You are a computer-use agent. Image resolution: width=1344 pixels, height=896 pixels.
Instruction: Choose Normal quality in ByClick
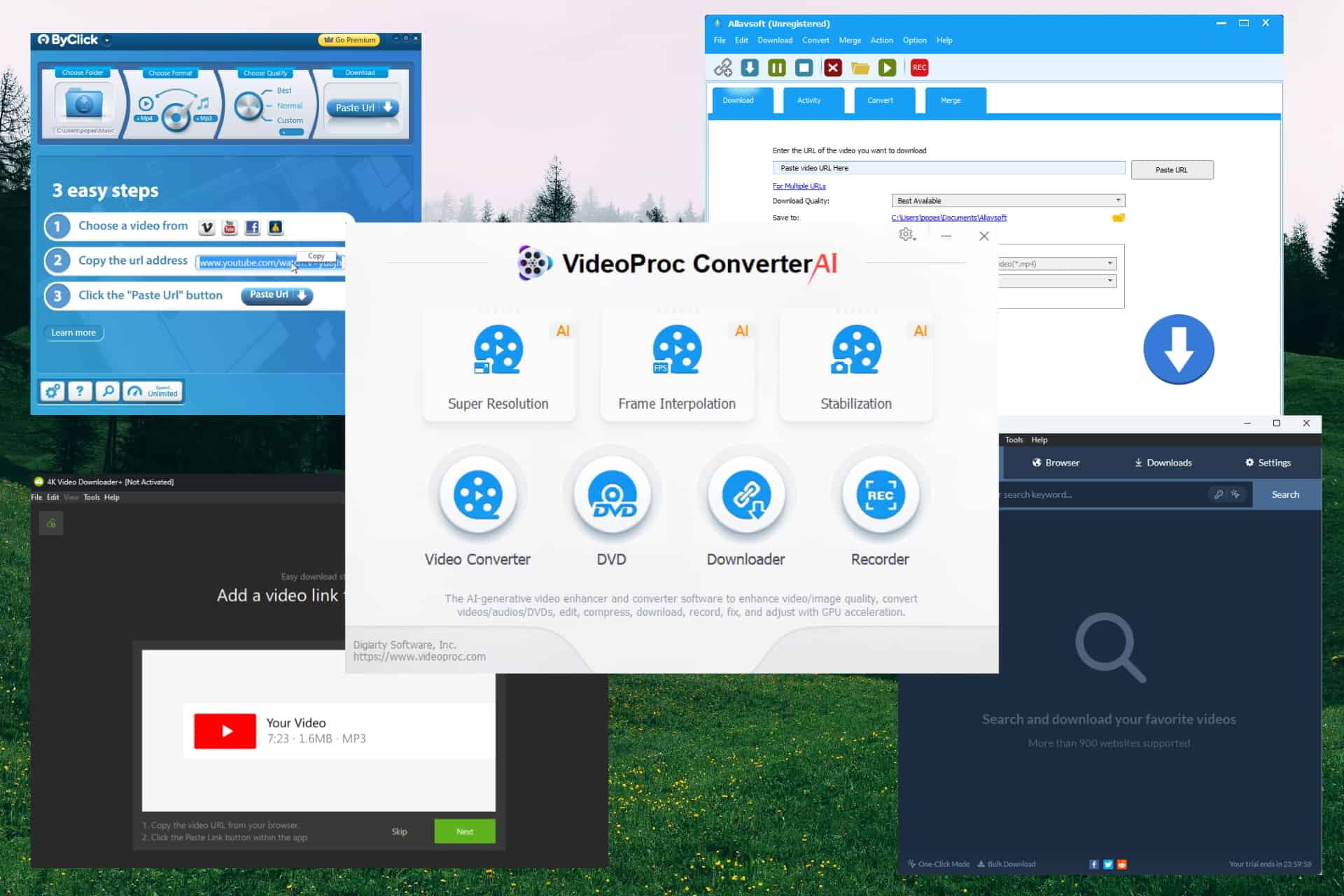(x=290, y=106)
